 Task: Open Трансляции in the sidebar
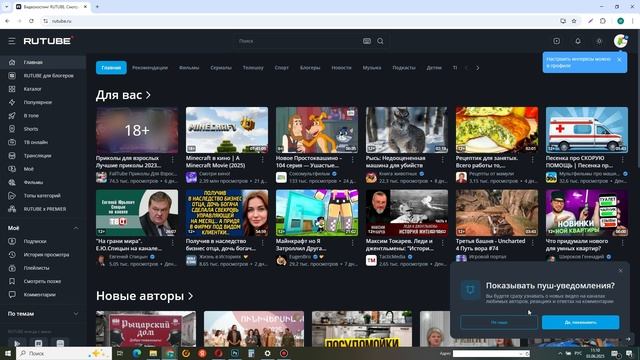[43, 156]
